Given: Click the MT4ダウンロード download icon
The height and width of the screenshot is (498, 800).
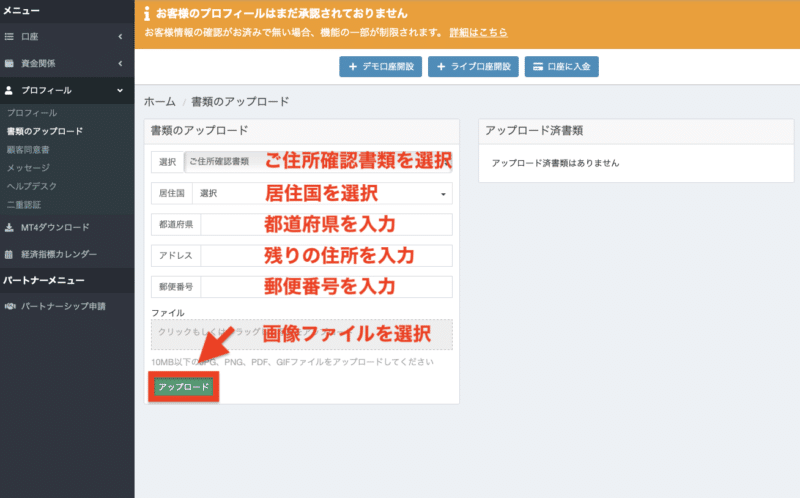Looking at the screenshot, I should coord(9,228).
